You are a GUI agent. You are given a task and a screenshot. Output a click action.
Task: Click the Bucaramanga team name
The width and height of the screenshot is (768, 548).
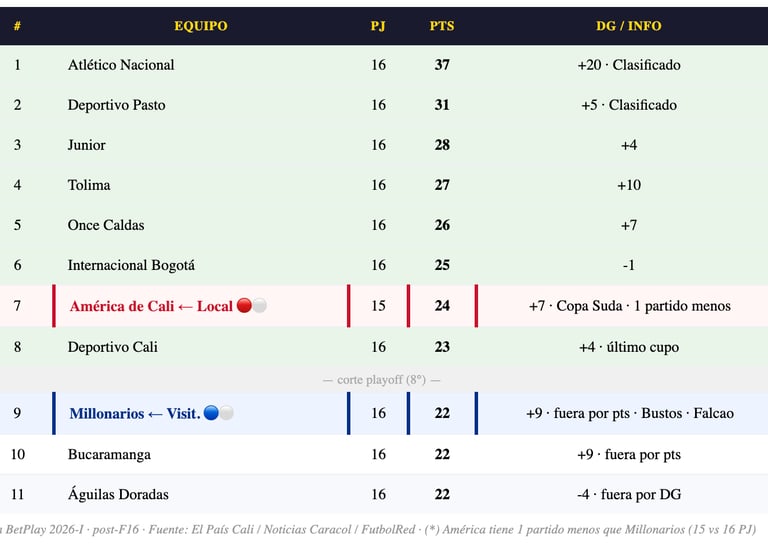pos(109,454)
